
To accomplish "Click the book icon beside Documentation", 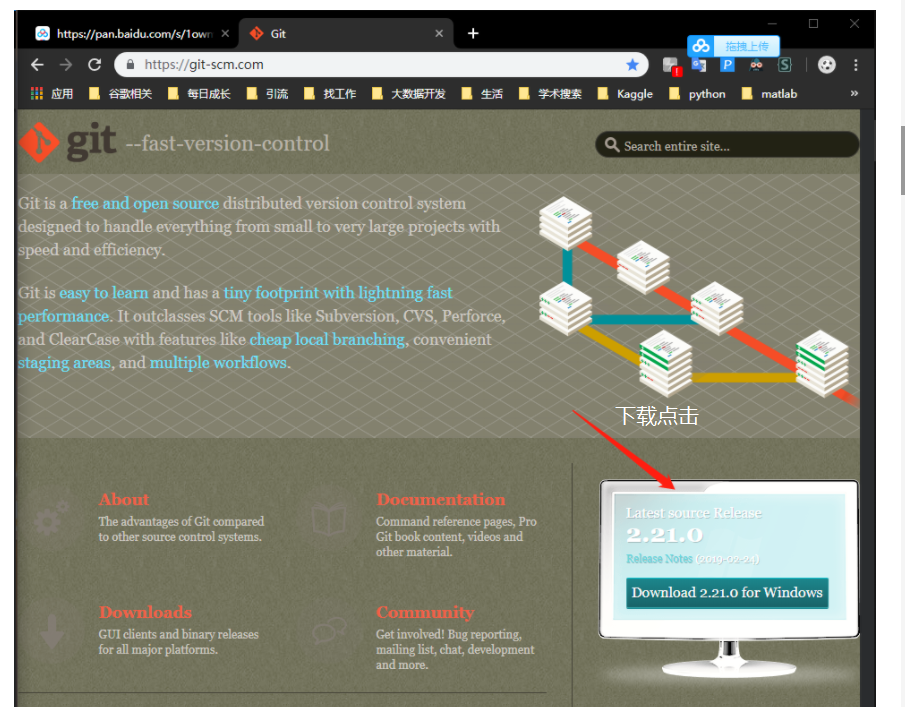I will pyautogui.click(x=329, y=518).
